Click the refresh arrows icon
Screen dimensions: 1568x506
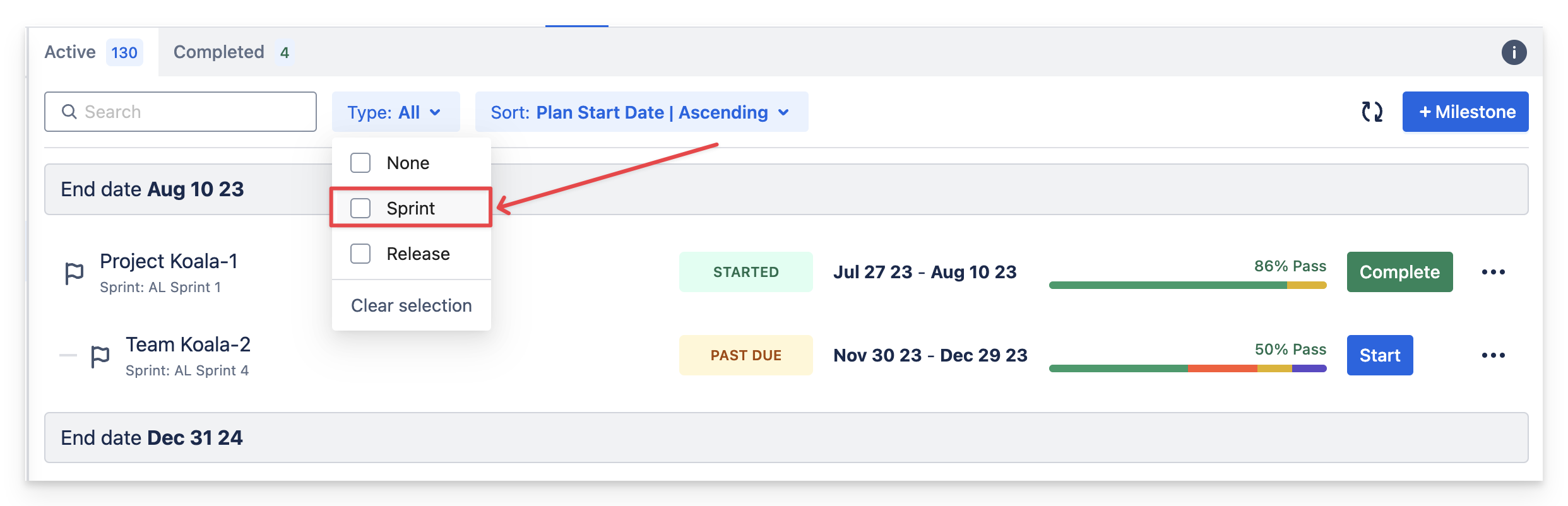(x=1372, y=112)
